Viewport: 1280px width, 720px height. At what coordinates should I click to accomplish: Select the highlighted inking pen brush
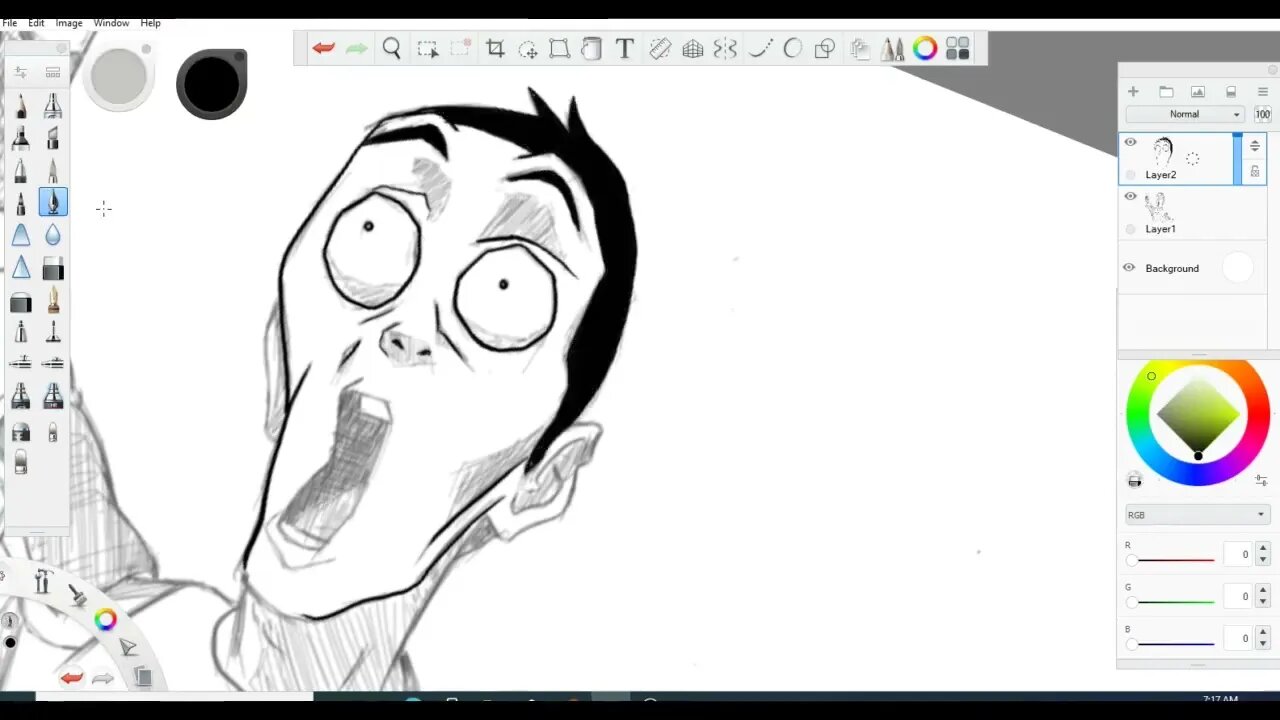(x=53, y=202)
